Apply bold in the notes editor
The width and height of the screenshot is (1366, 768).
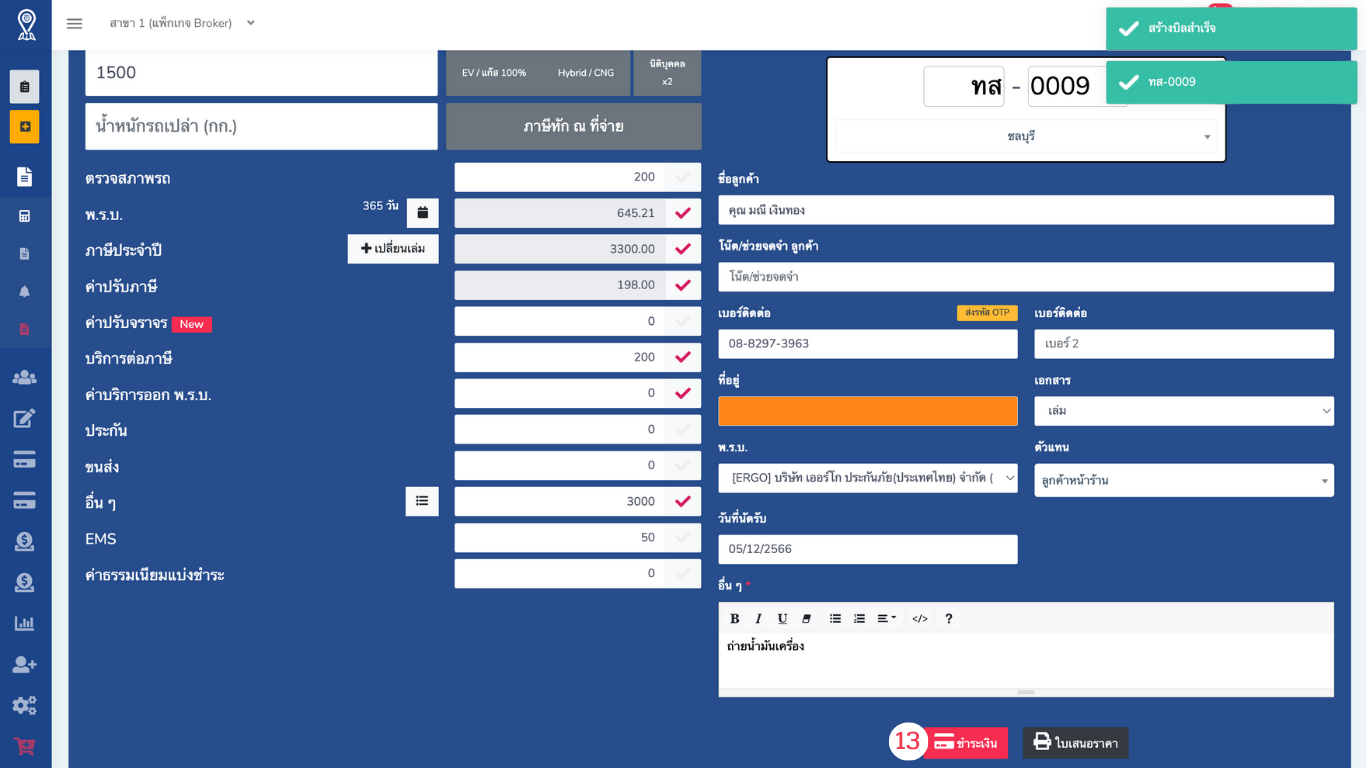pos(735,619)
